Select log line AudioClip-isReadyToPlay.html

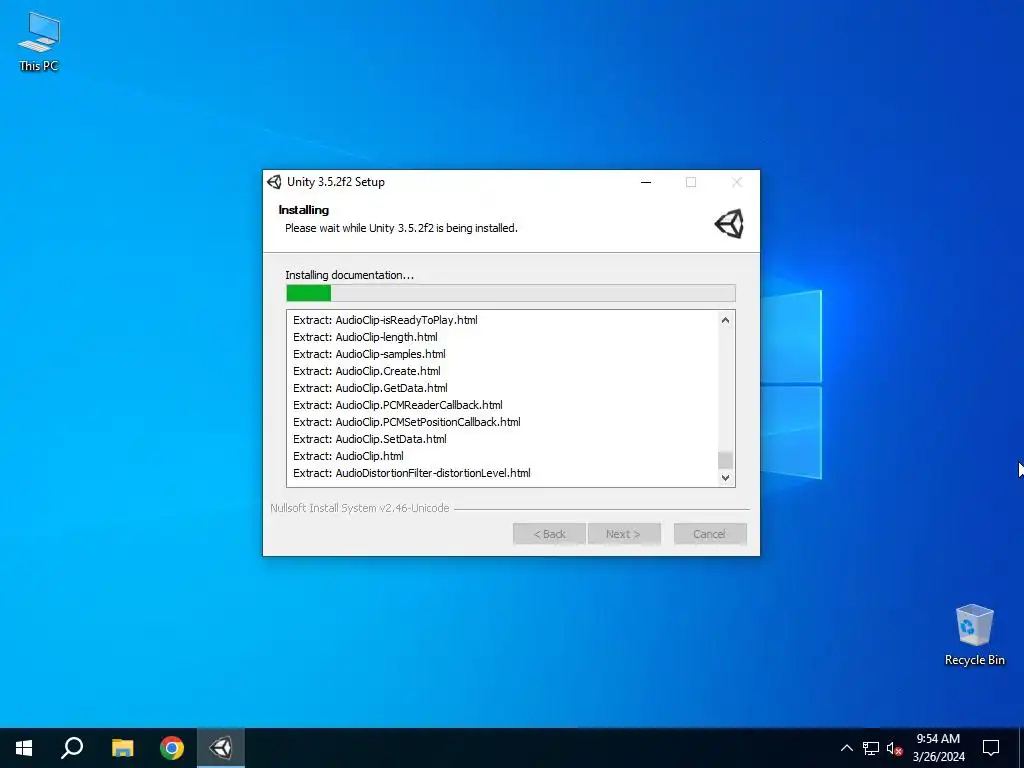385,320
